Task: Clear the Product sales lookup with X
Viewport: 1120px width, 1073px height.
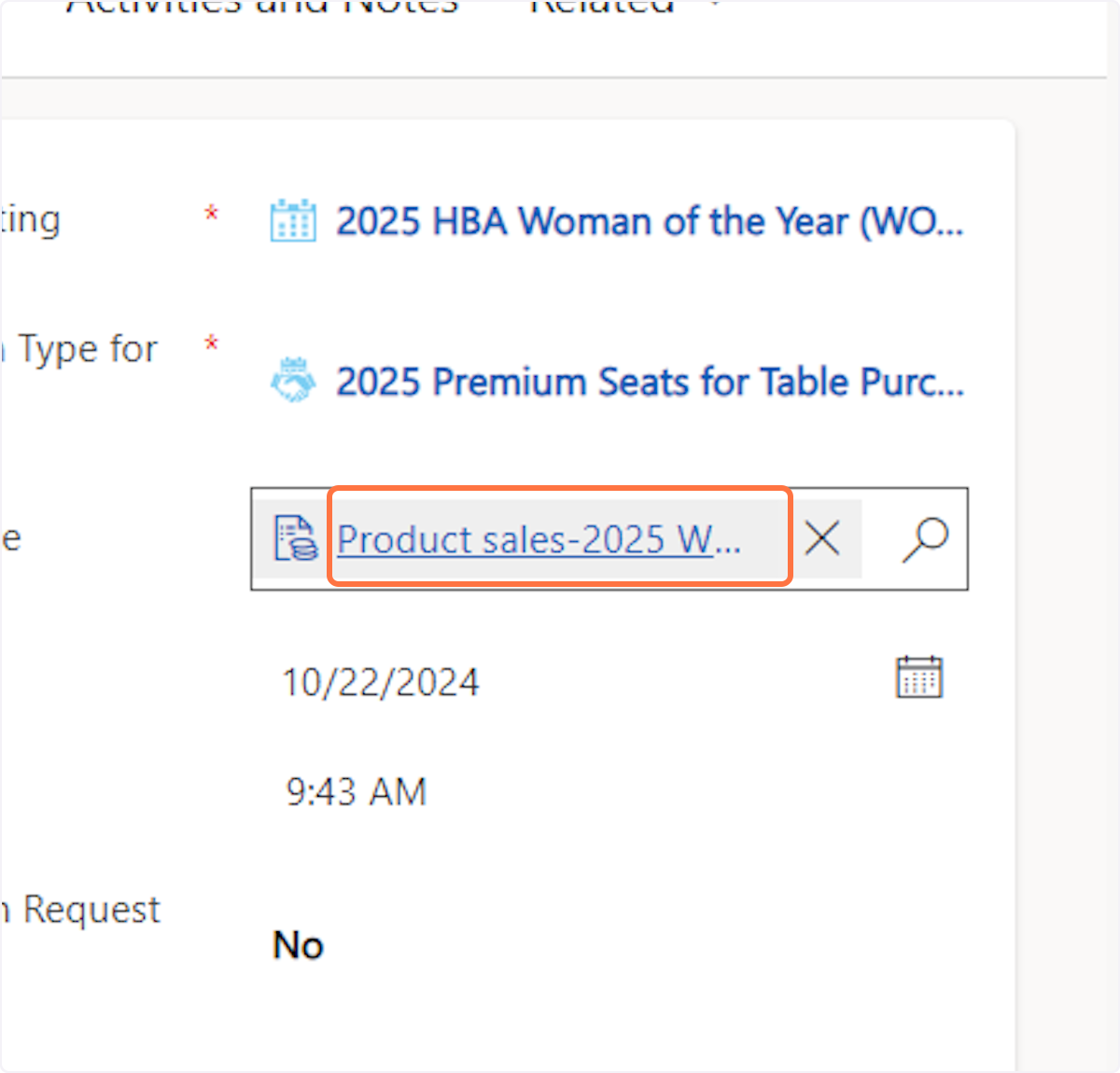Action: tap(822, 538)
